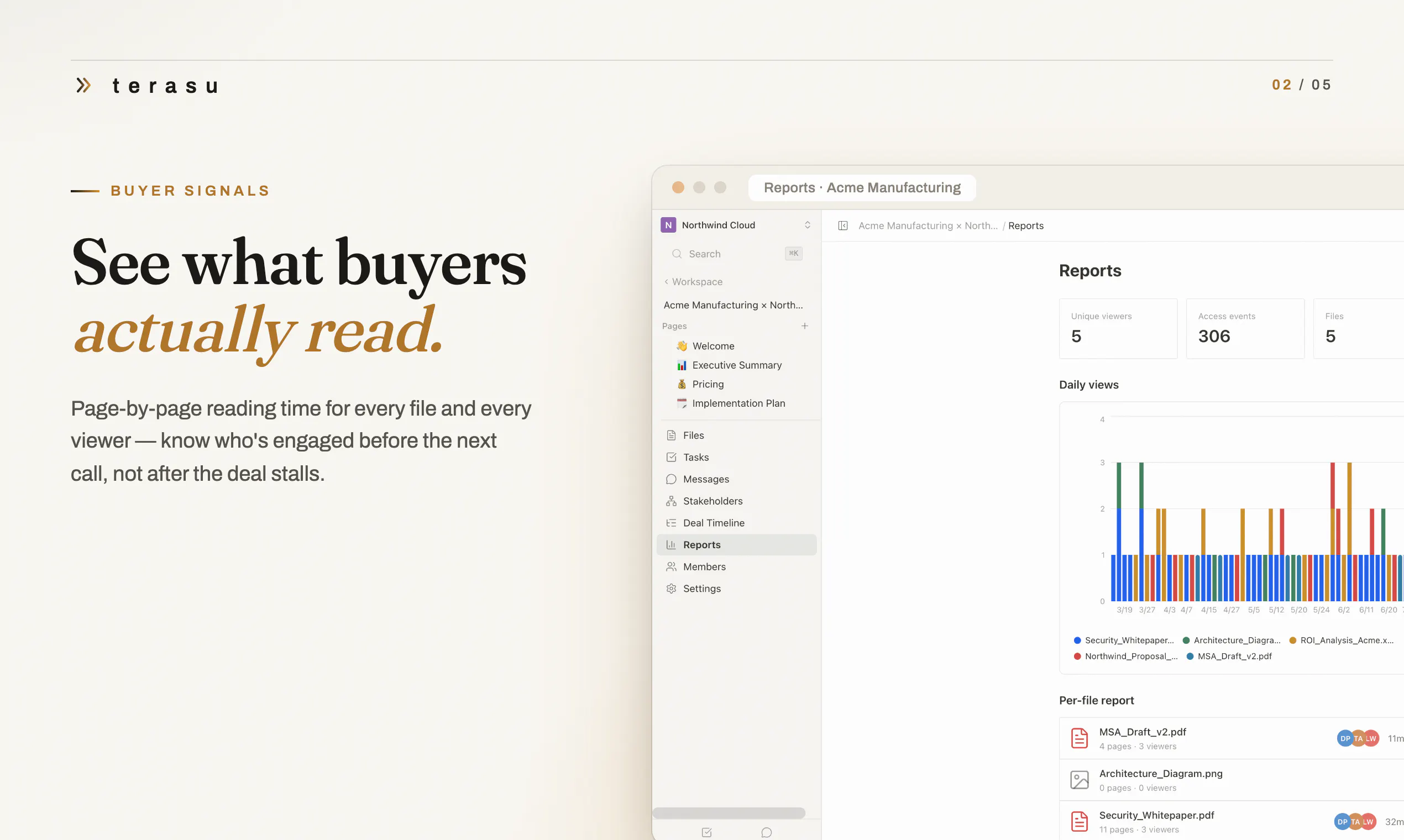Image resolution: width=1404 pixels, height=840 pixels.
Task: Click LW avatar on Security_Whitepaper.pdf row
Action: pos(1368,821)
